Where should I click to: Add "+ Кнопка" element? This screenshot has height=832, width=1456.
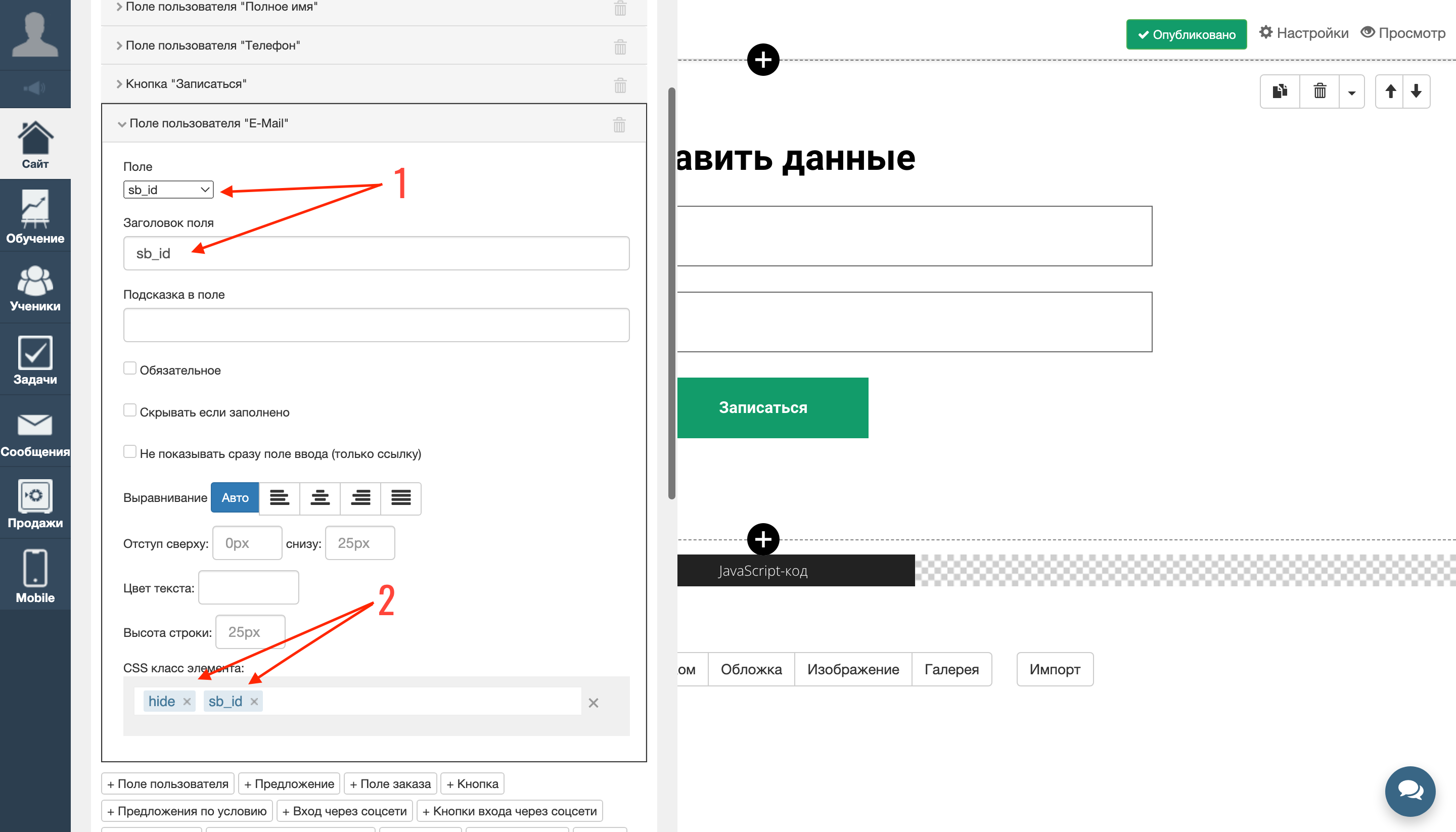click(x=472, y=783)
